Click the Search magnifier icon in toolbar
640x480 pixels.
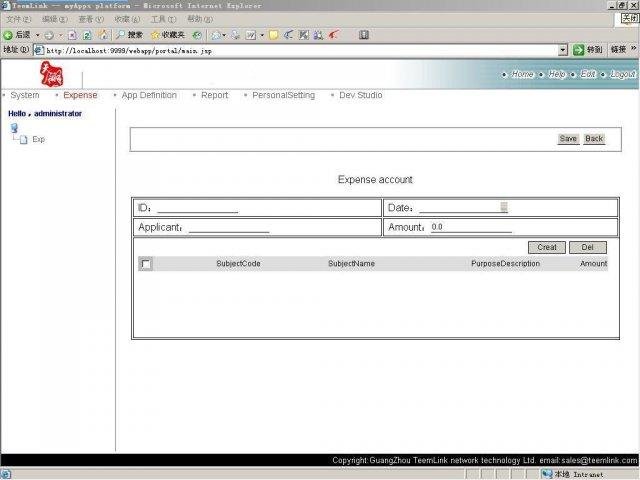120,35
